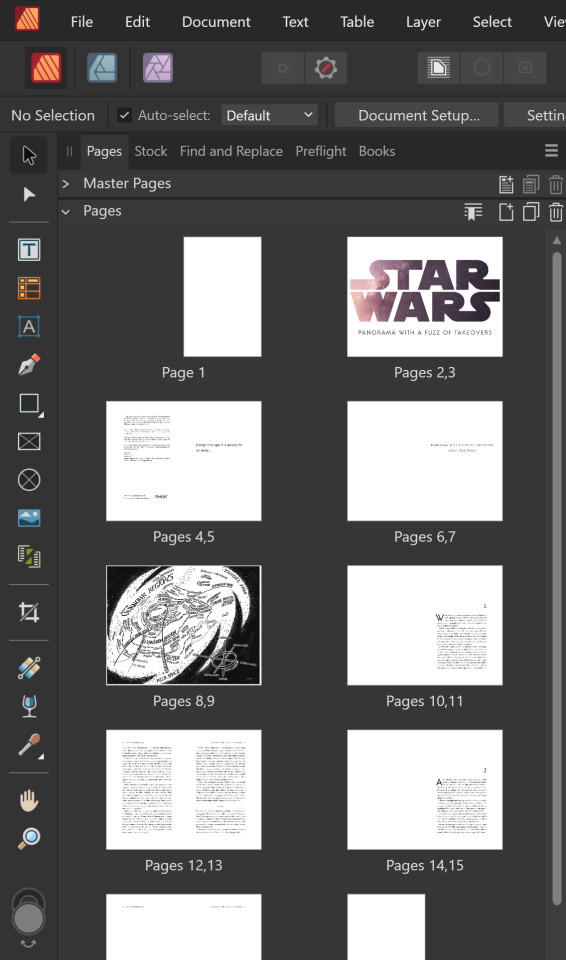The height and width of the screenshot is (960, 566).
Task: Select the Transparency wine glass tool
Action: pos(29,706)
